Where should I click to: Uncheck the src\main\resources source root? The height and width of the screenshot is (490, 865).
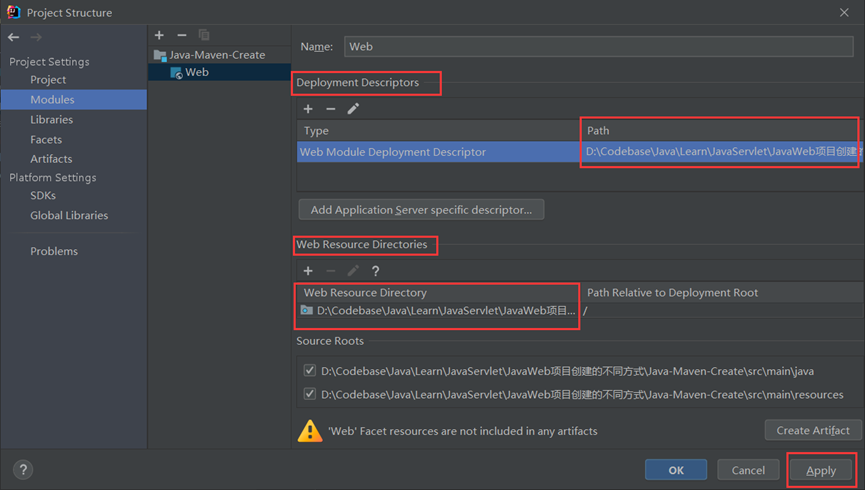[x=309, y=394]
